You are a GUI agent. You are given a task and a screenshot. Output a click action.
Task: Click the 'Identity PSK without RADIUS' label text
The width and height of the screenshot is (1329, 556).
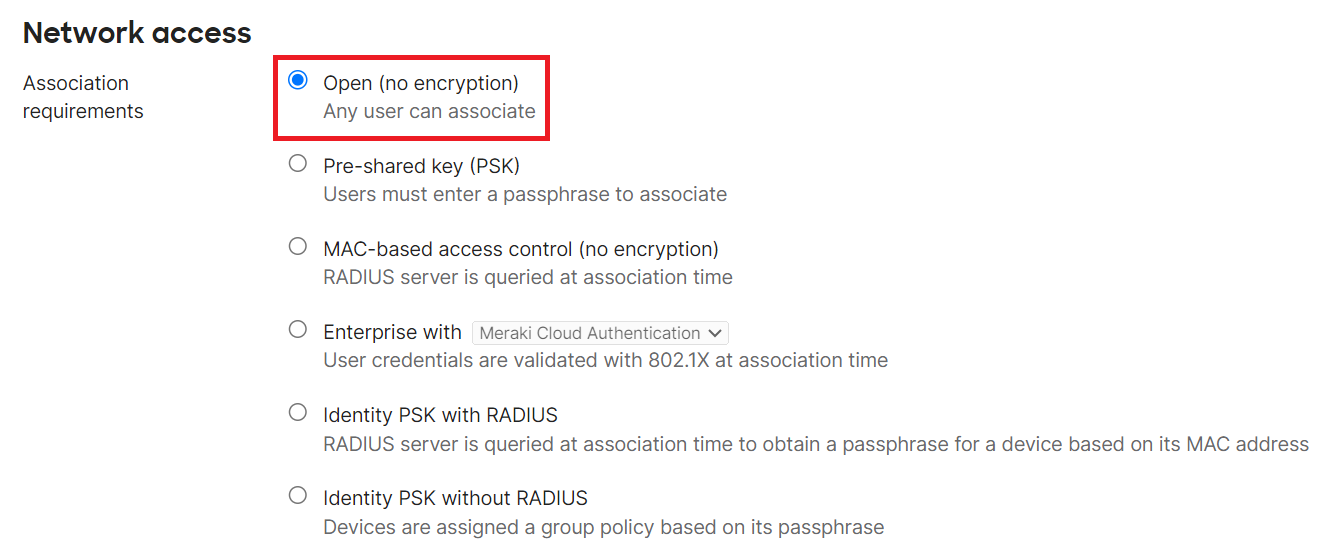455,498
